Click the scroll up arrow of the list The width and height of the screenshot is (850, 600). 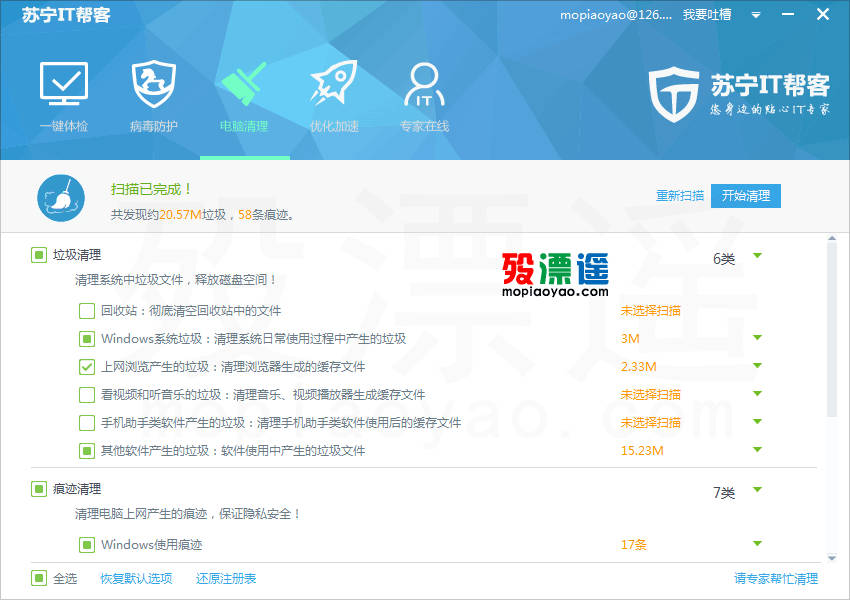pyautogui.click(x=832, y=238)
